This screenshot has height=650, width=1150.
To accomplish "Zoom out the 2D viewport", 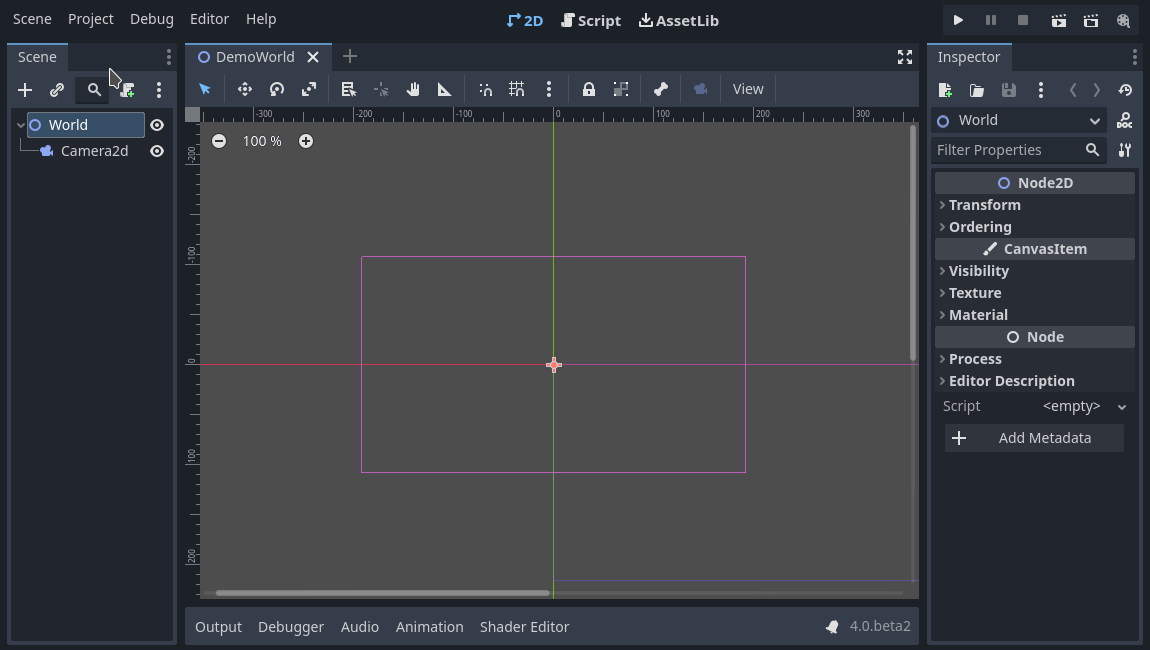I will [219, 141].
